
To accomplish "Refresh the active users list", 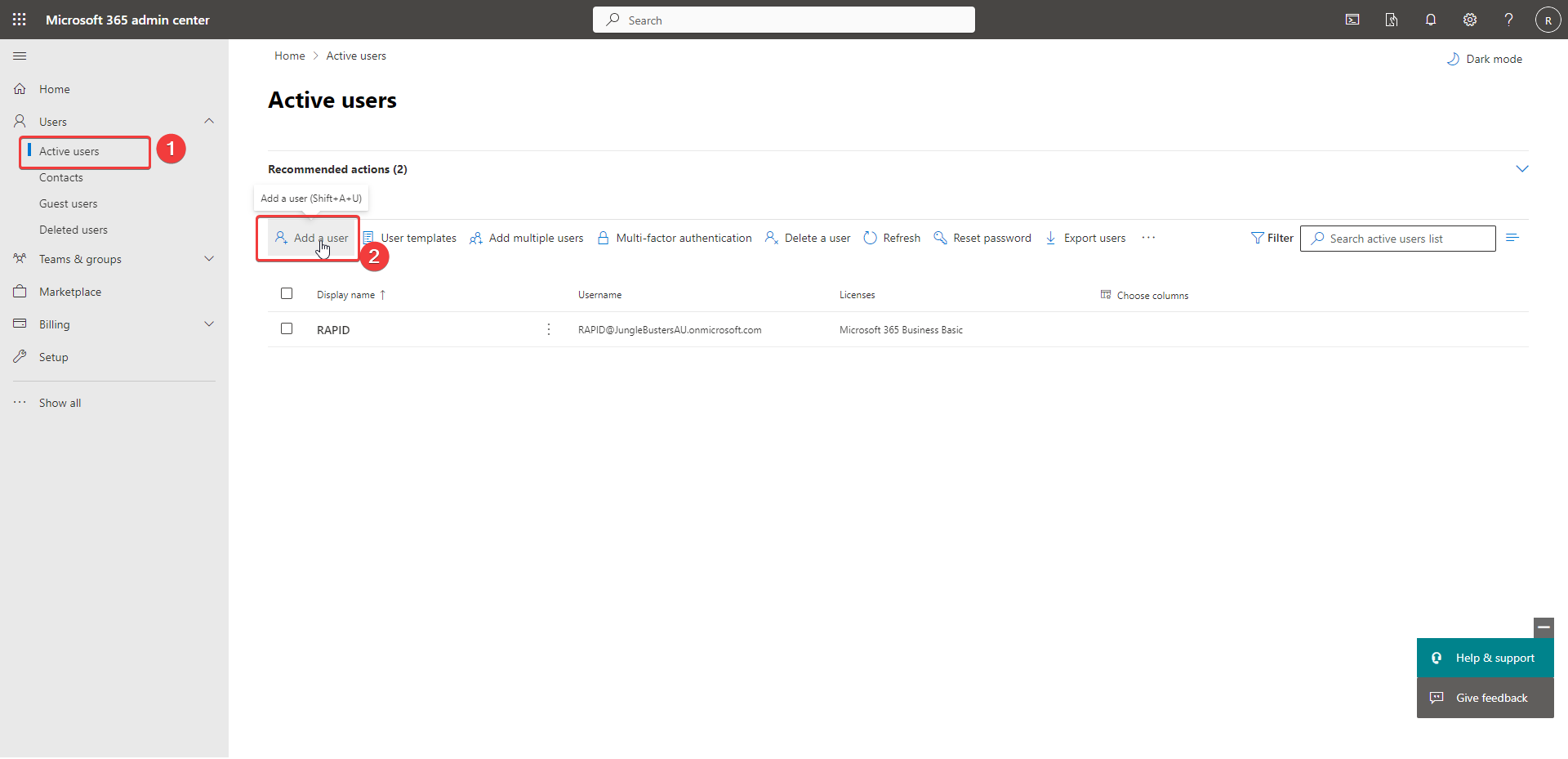I will (891, 238).
